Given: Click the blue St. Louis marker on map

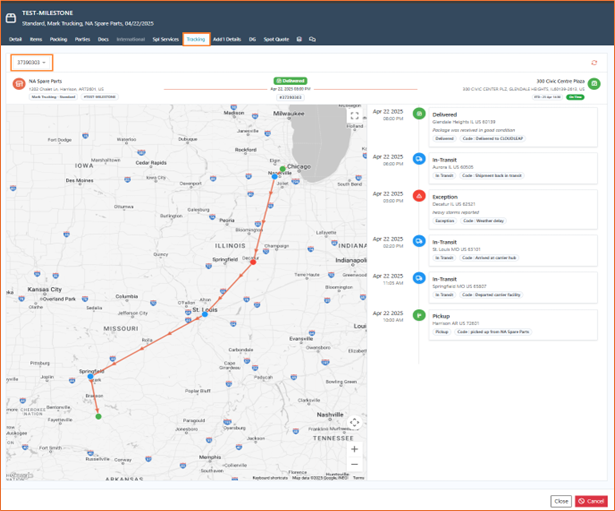Looking at the screenshot, I should coord(205,314).
